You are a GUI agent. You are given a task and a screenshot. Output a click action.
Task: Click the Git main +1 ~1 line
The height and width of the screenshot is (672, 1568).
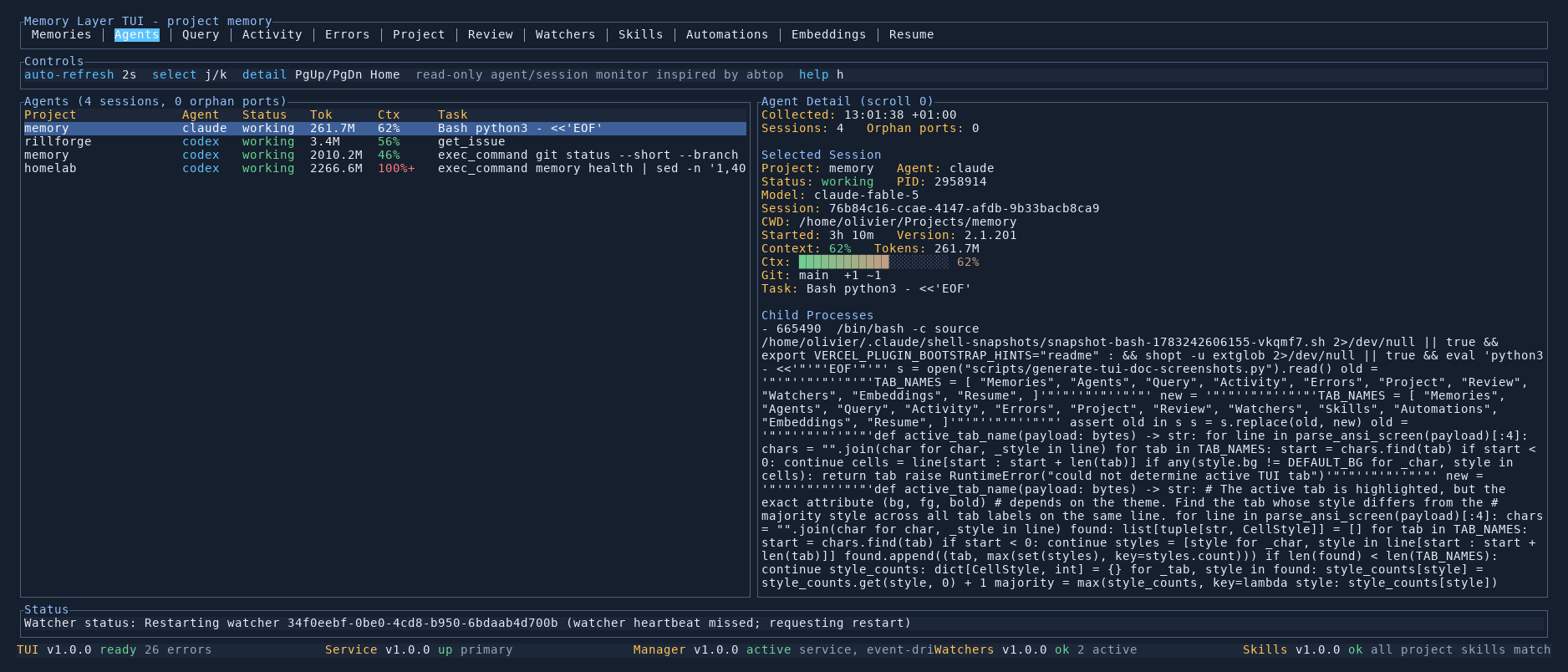point(822,275)
